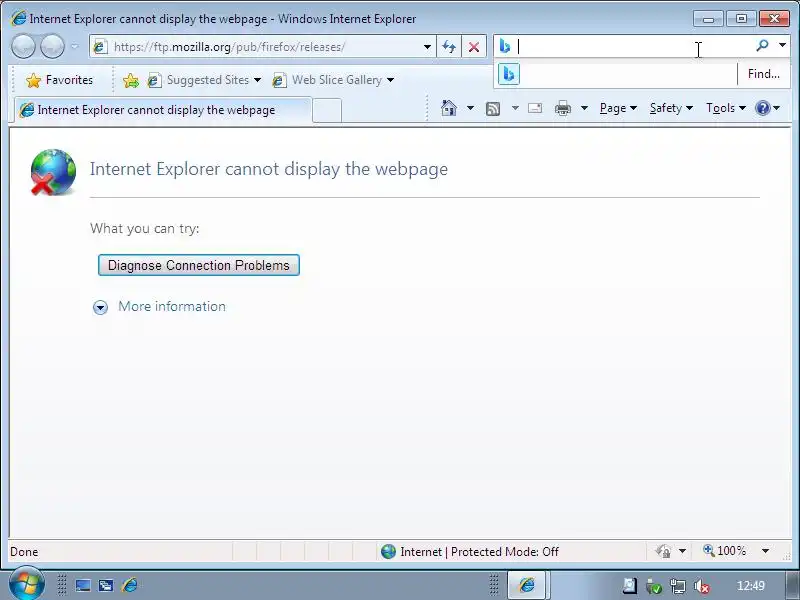Click the taskbar clock showing 12:49
The image size is (800, 600).
(x=751, y=586)
